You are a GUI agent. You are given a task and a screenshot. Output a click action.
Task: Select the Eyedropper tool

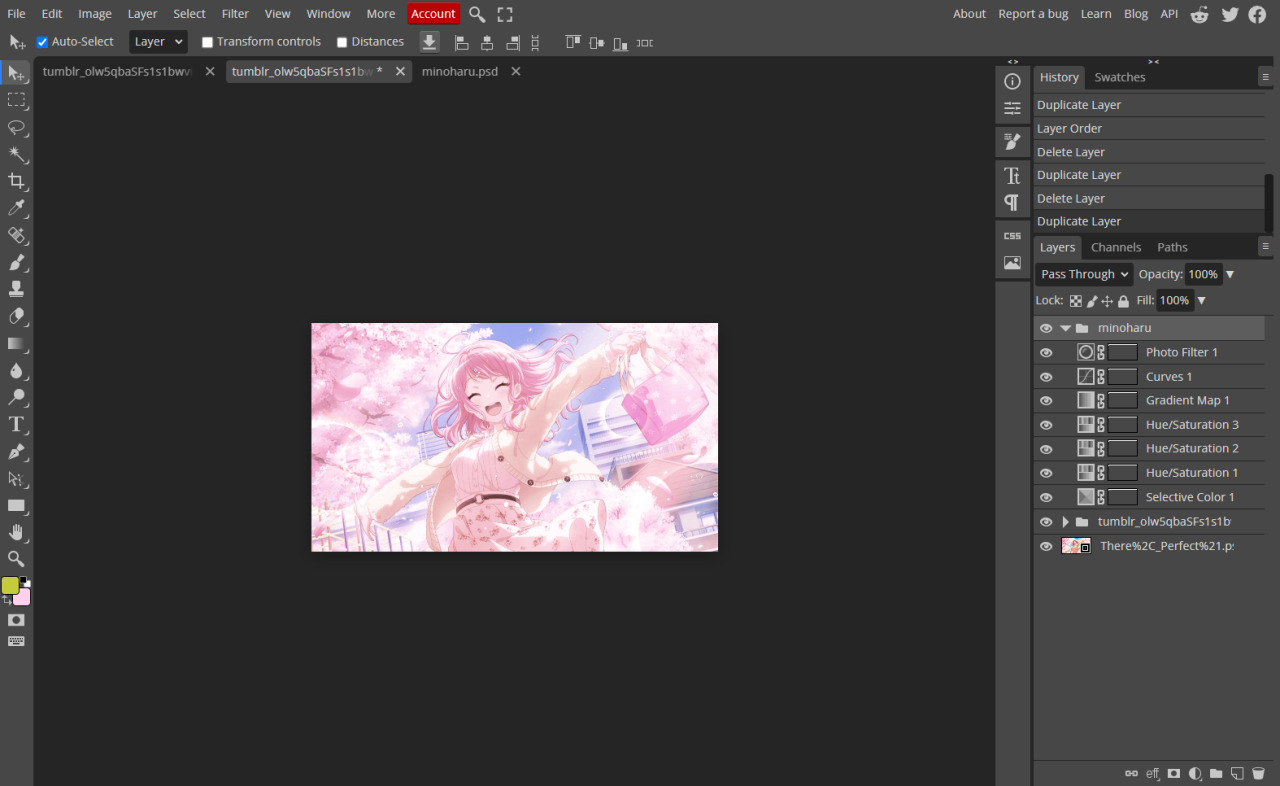pyautogui.click(x=17, y=208)
